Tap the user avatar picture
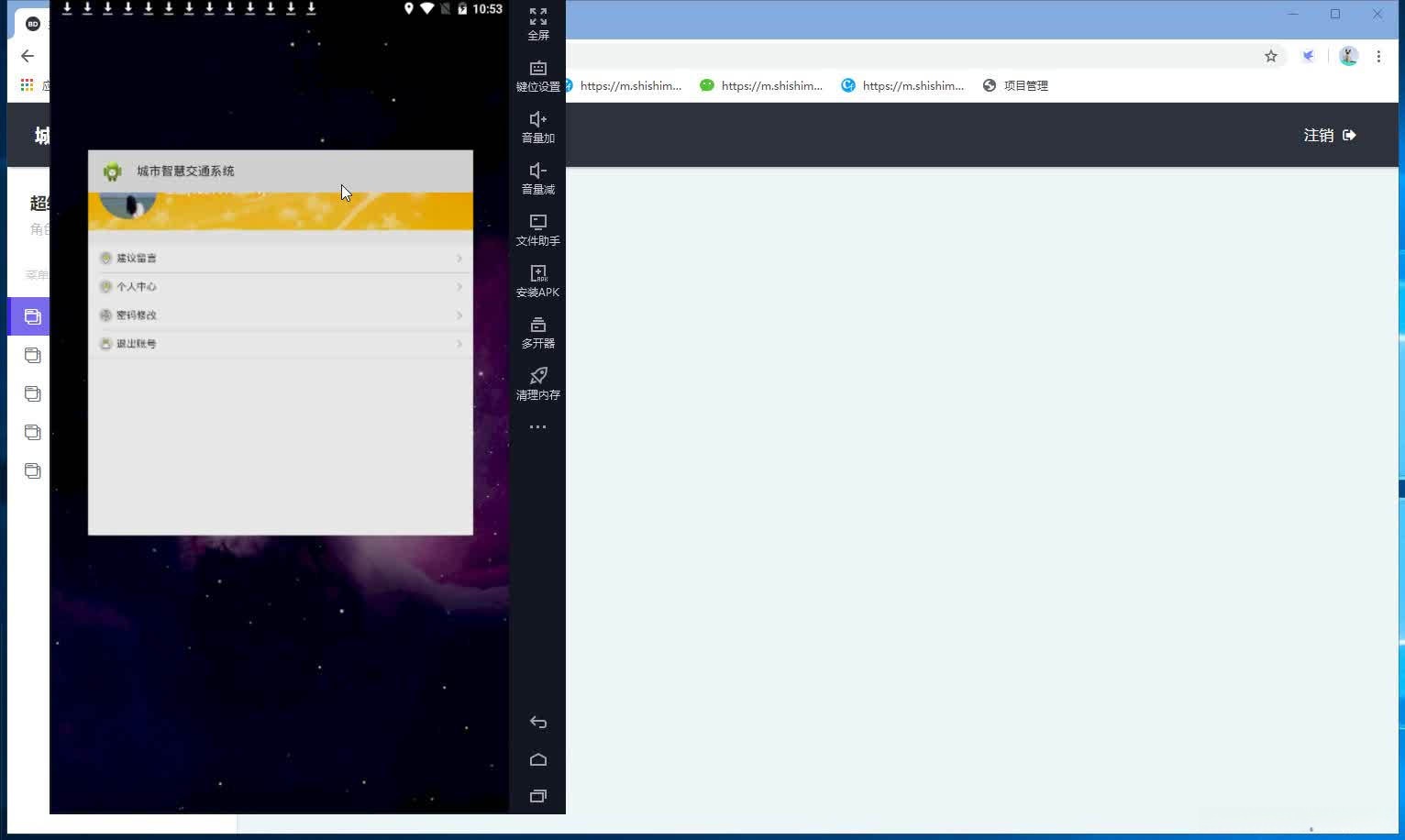The width and height of the screenshot is (1405, 840). click(x=127, y=206)
